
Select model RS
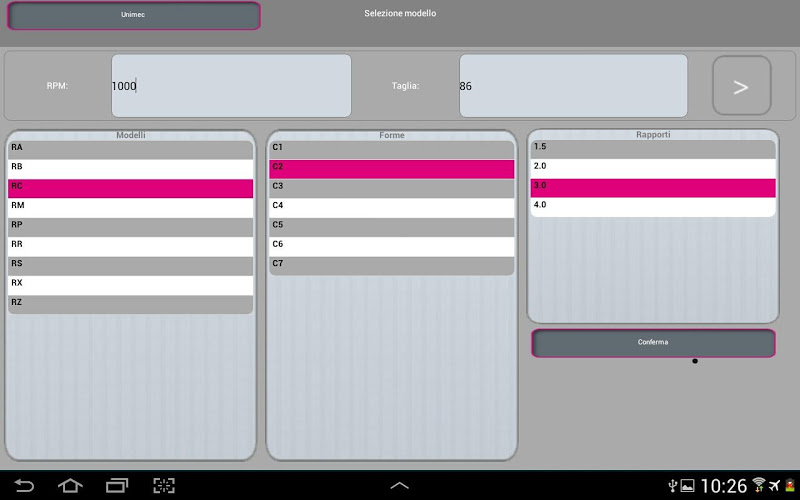coord(131,266)
